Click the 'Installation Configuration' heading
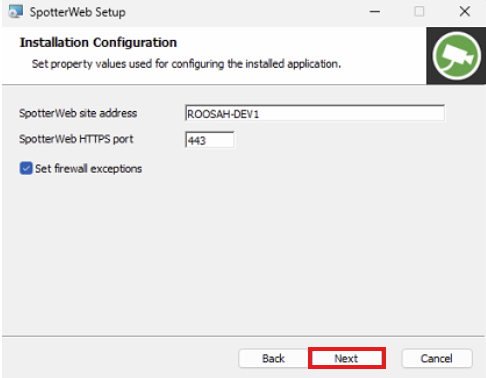 click(x=98, y=43)
